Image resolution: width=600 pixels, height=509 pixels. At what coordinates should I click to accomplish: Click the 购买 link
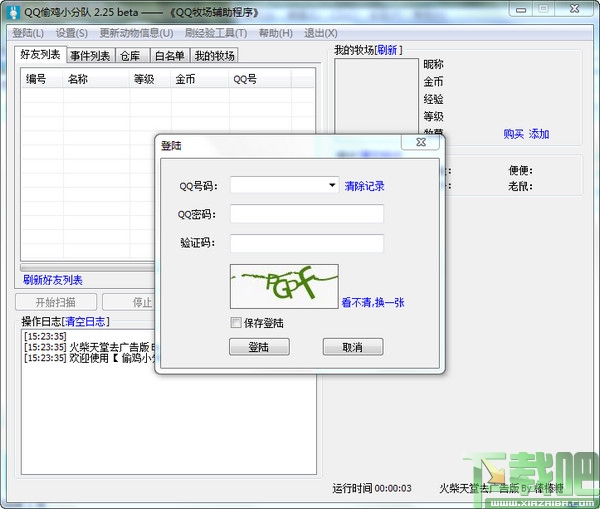click(514, 134)
